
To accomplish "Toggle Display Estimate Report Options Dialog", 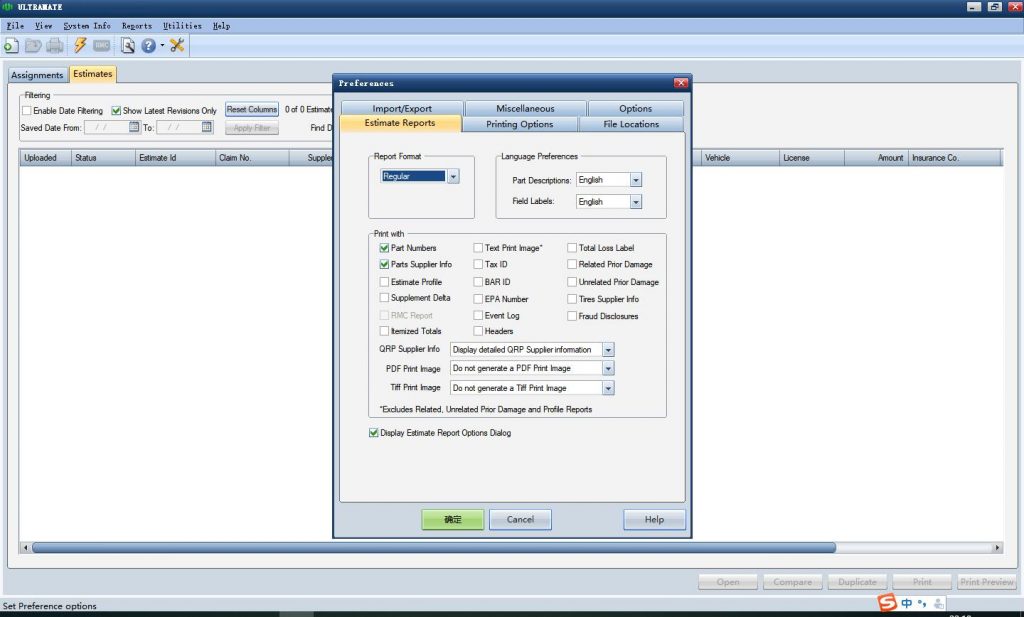I will pos(374,433).
